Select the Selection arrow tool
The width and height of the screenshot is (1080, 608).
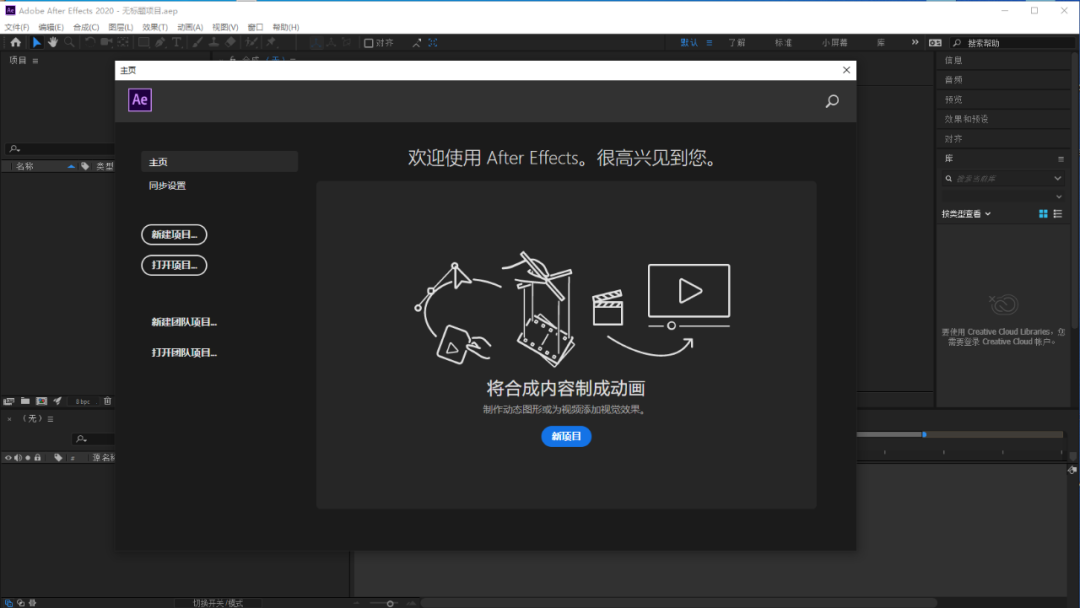tap(37, 43)
